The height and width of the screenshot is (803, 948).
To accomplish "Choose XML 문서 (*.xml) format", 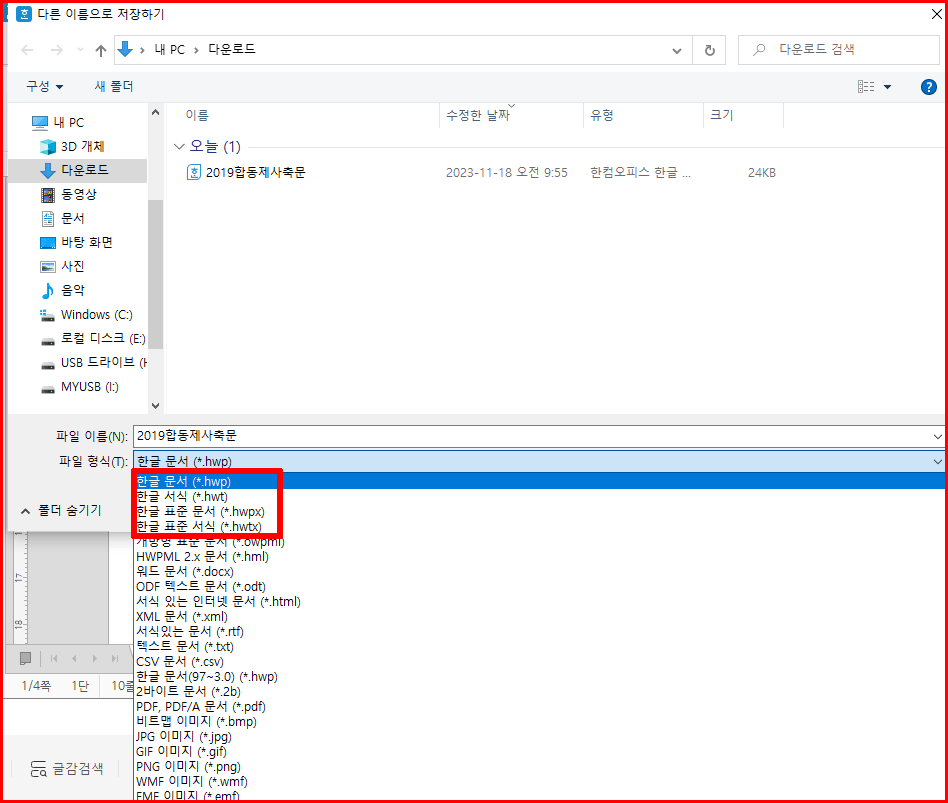I will point(182,617).
